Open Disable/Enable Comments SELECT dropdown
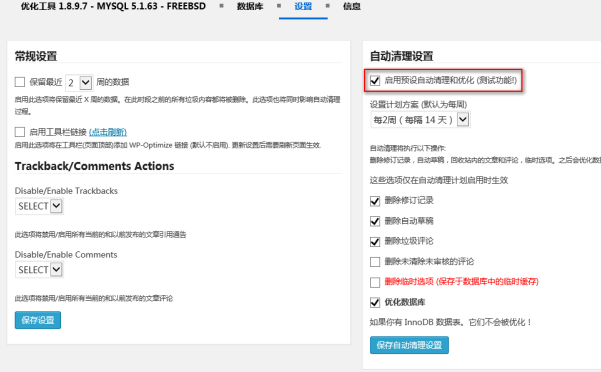 click(39, 270)
